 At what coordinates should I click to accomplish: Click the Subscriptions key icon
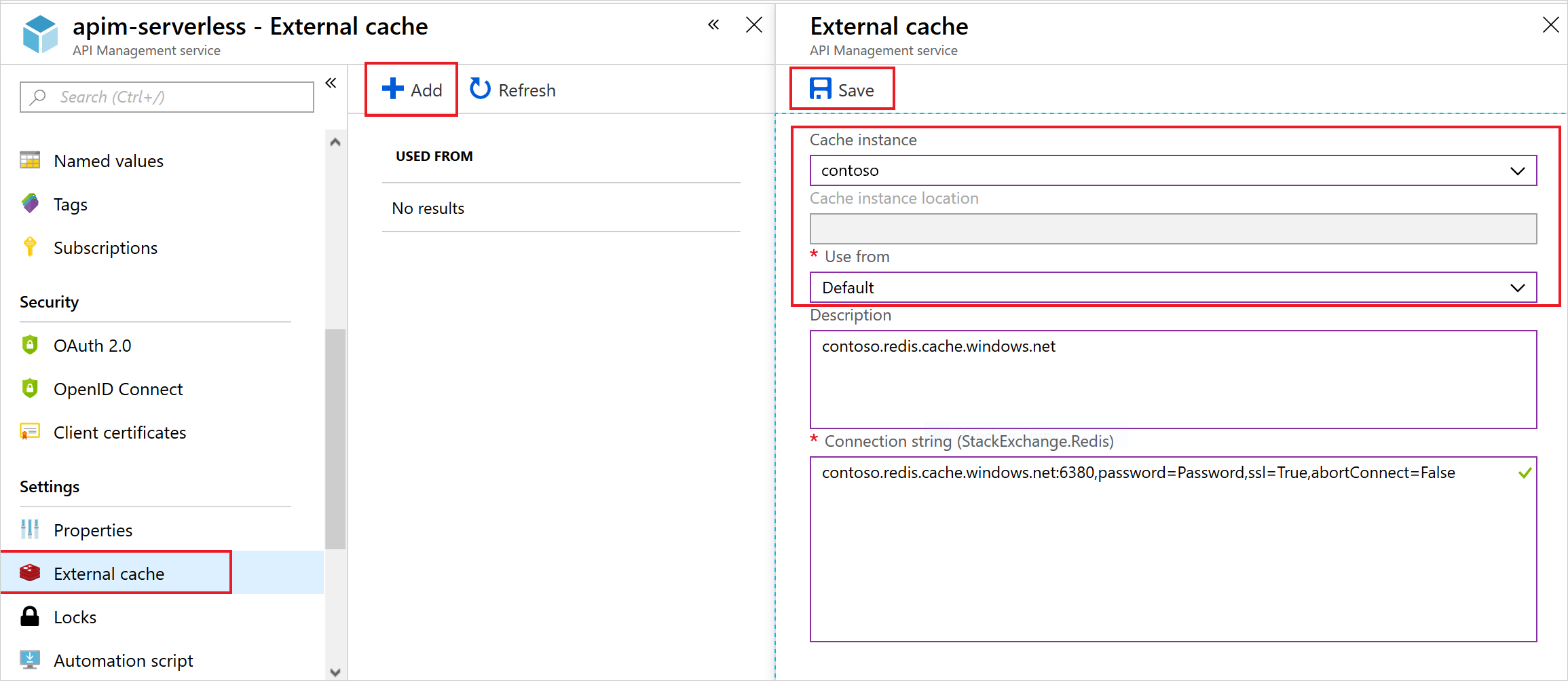[30, 247]
